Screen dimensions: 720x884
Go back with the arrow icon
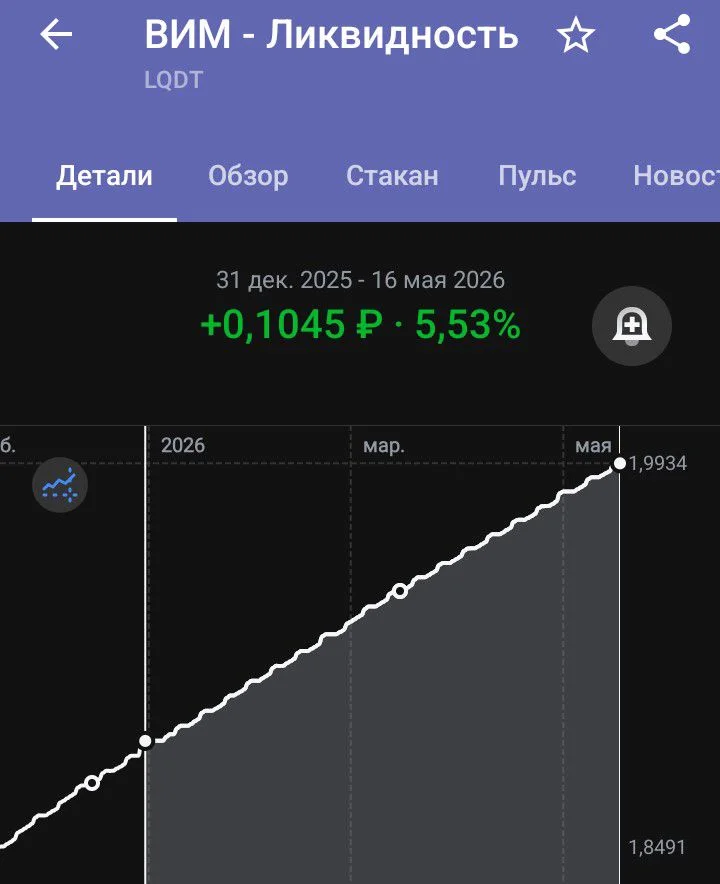[x=56, y=34]
